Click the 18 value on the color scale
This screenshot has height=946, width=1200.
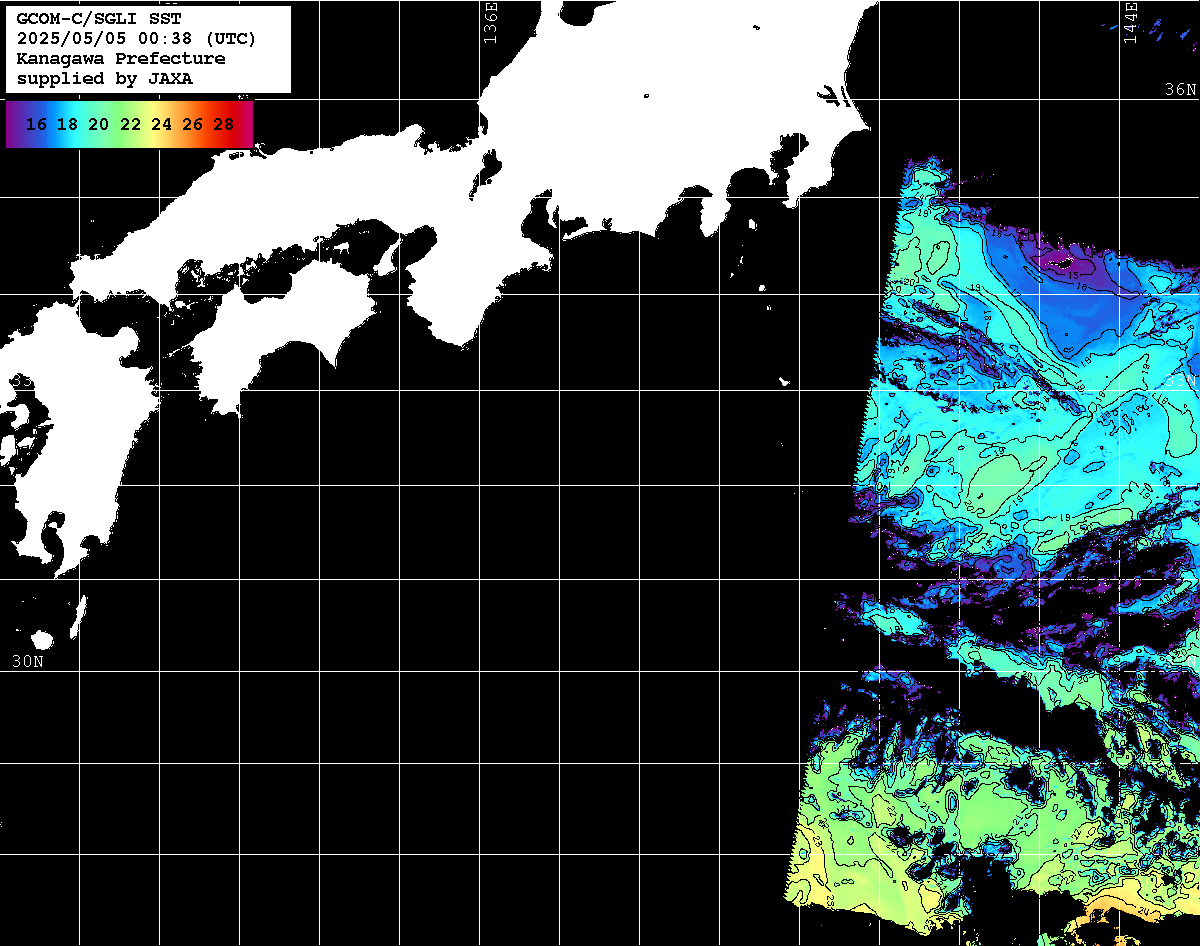[x=67, y=125]
